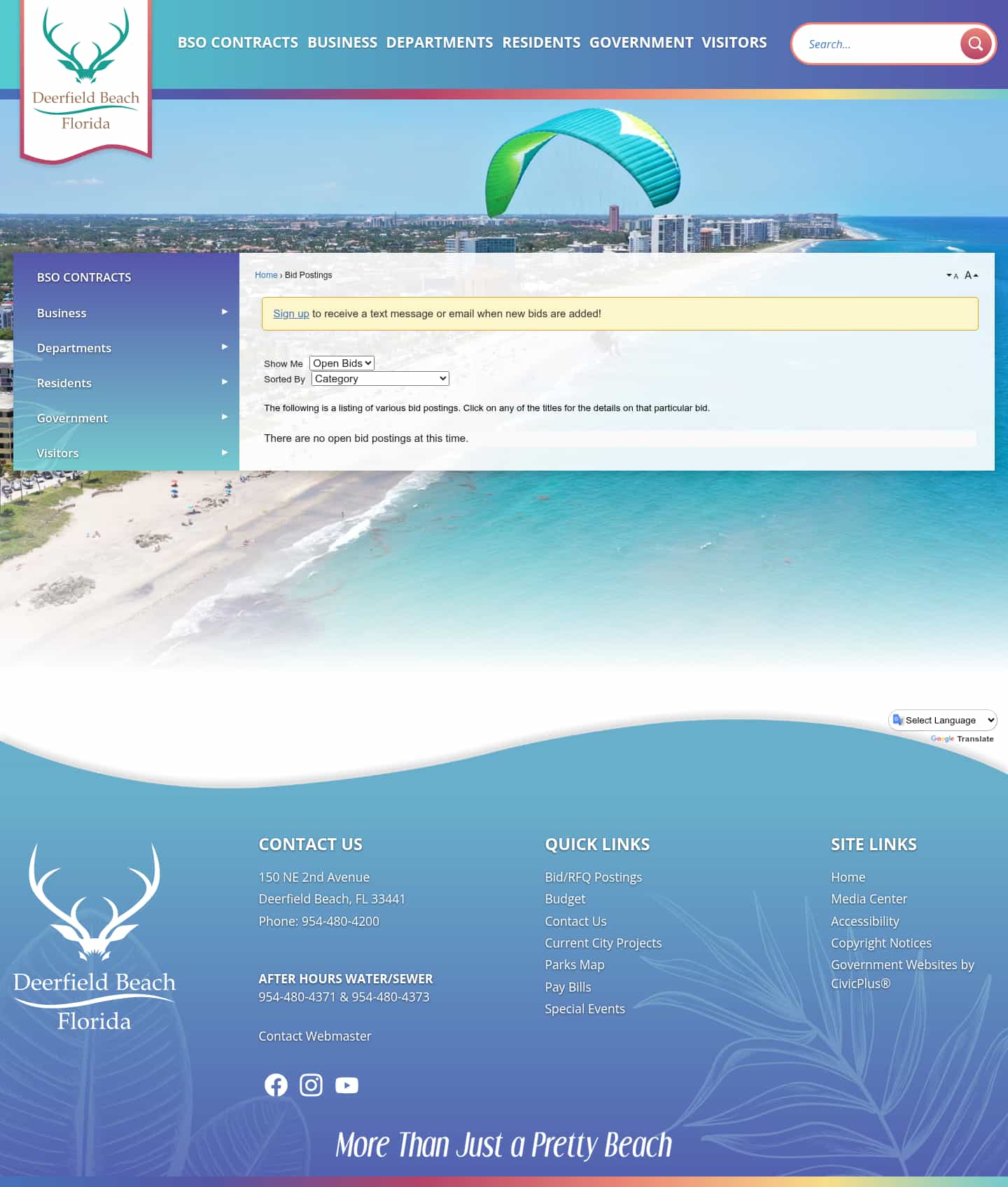Select Departments in the sidebar
This screenshot has height=1187, width=1008.
[x=74, y=348]
